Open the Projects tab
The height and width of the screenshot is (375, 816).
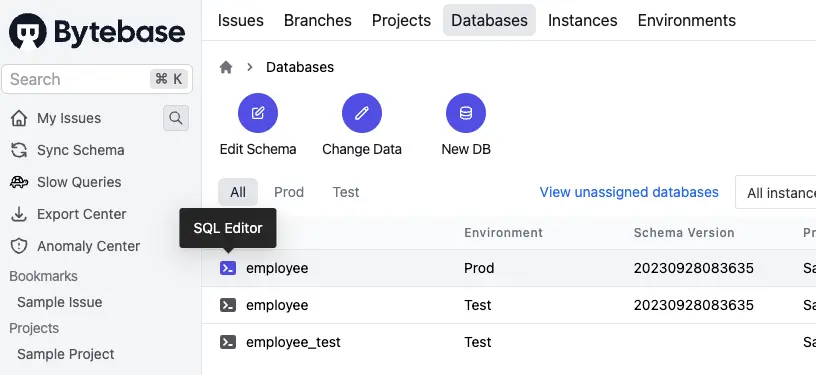[401, 20]
